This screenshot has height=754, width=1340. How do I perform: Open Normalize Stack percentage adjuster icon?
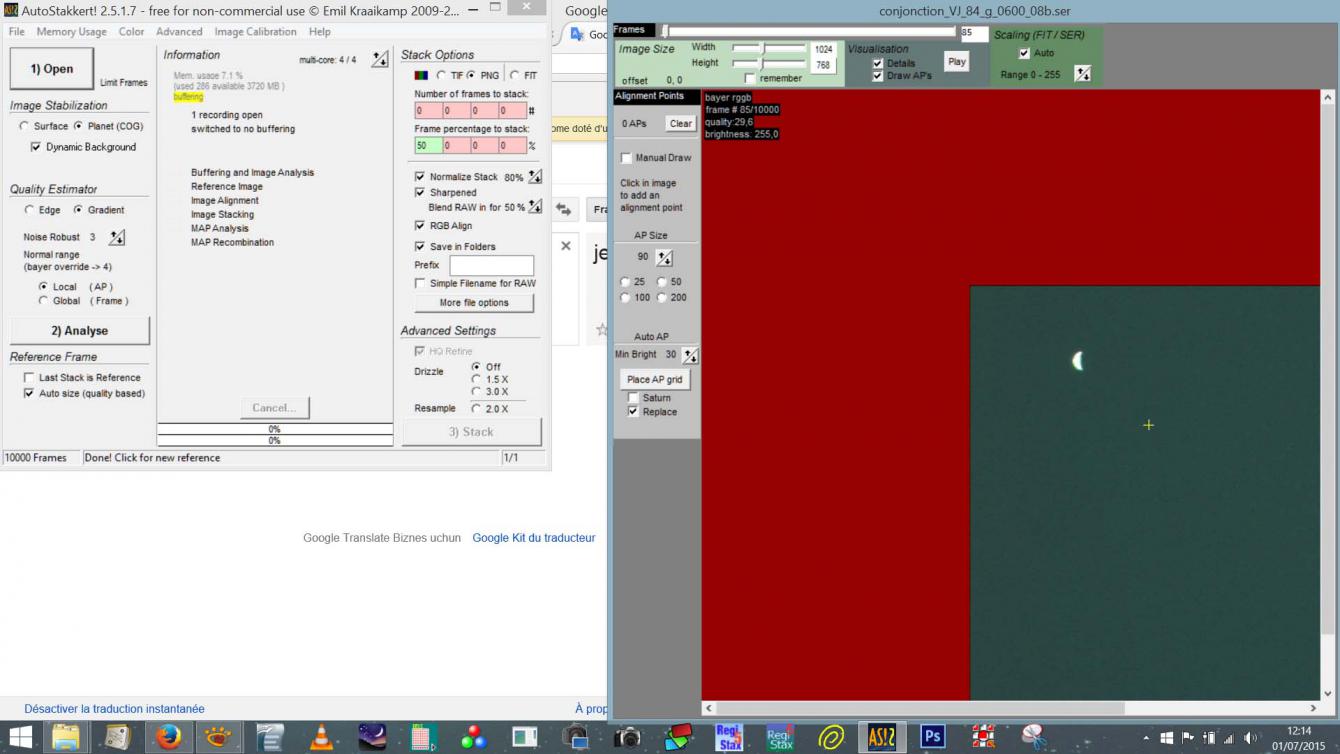point(535,177)
